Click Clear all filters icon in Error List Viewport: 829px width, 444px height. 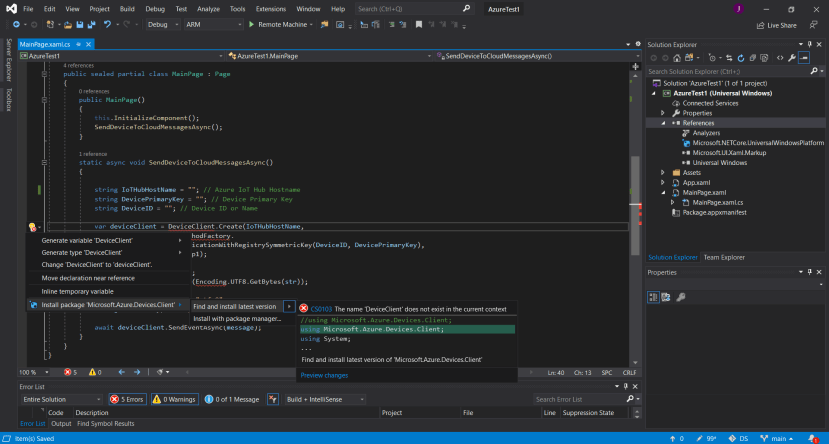273,399
